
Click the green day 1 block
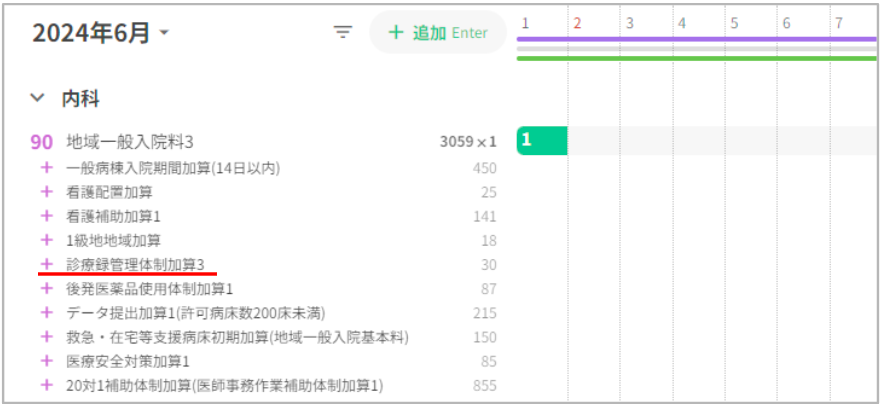click(x=541, y=141)
